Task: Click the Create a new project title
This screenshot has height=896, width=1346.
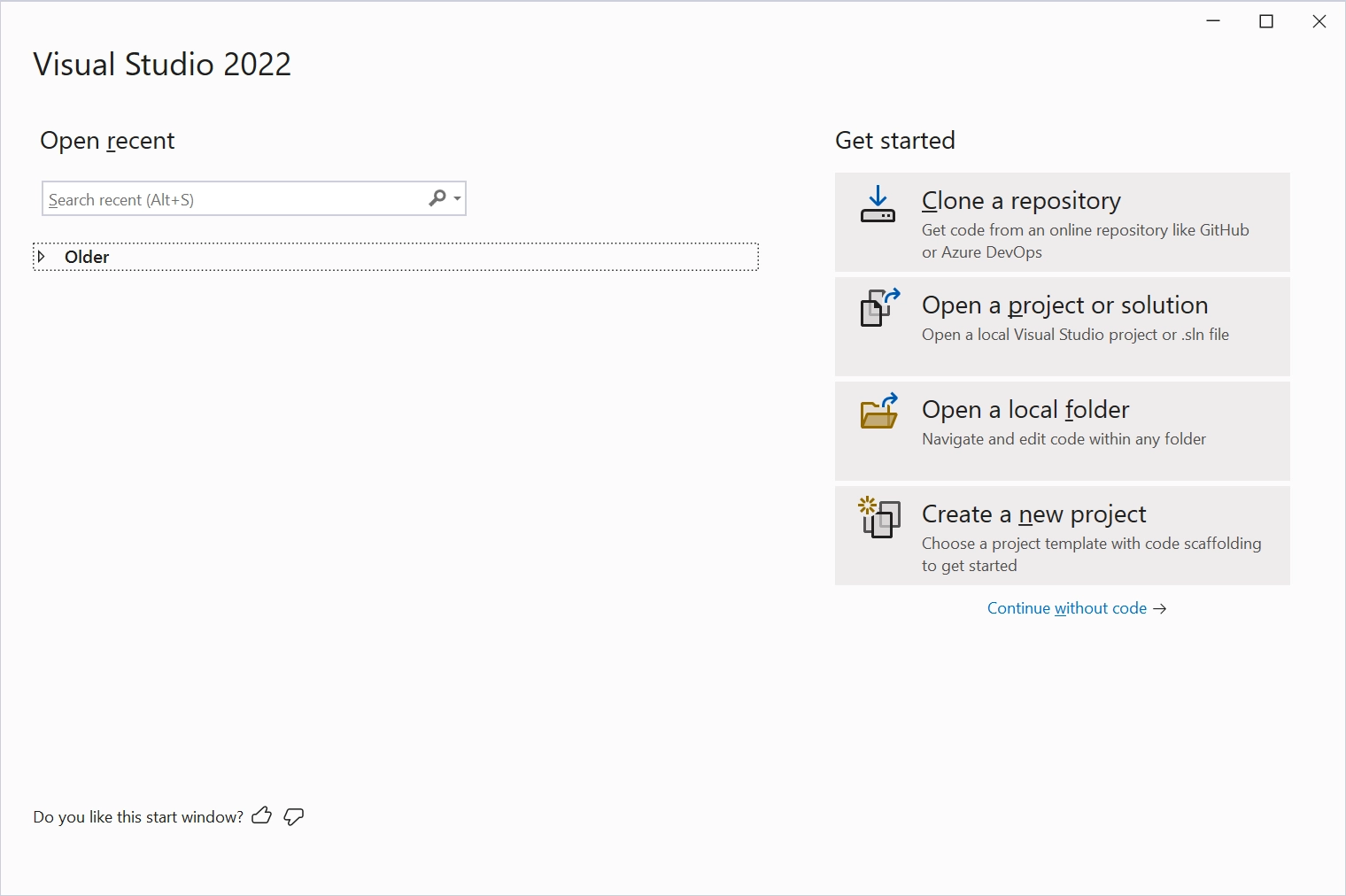Action: tap(1033, 514)
